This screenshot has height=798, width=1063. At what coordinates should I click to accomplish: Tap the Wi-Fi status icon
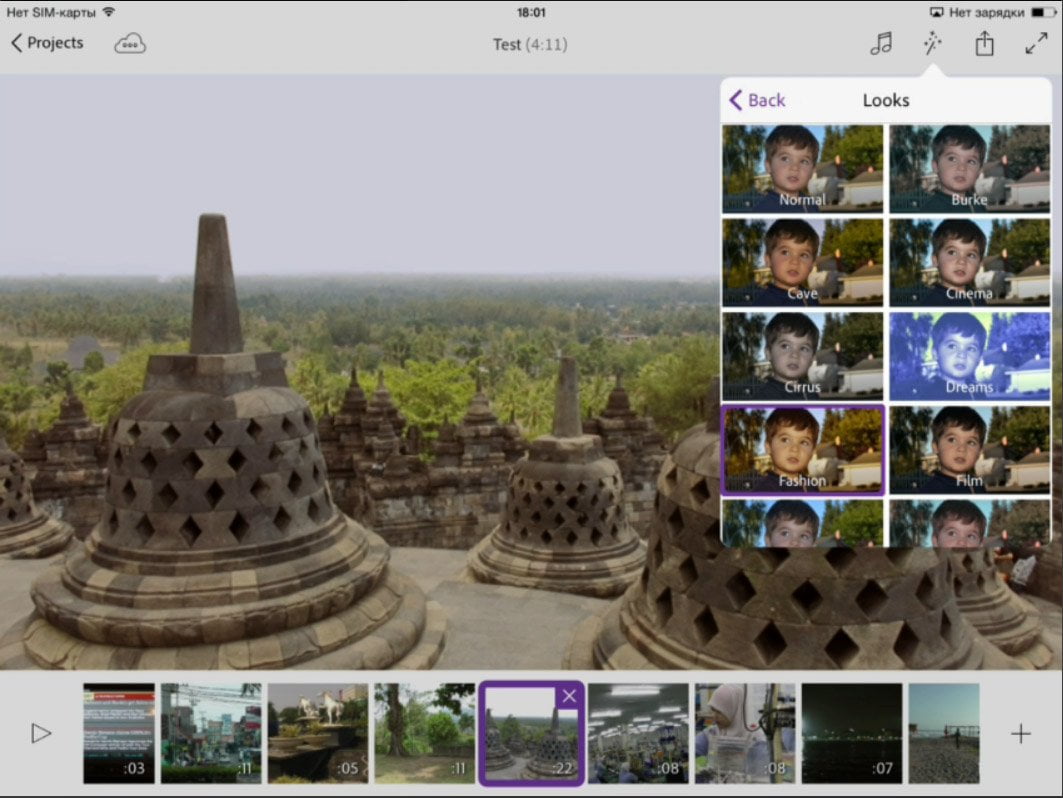click(x=108, y=12)
